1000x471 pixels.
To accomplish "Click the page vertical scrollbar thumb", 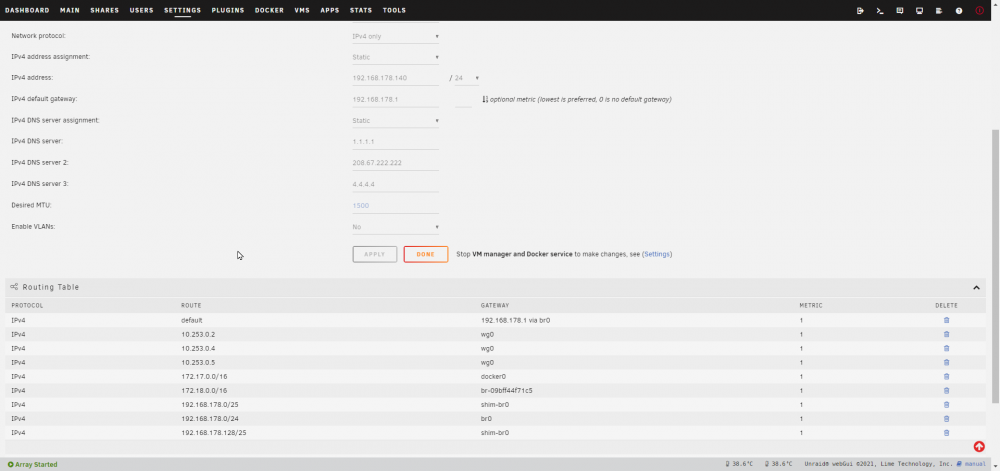I will click(x=996, y=265).
